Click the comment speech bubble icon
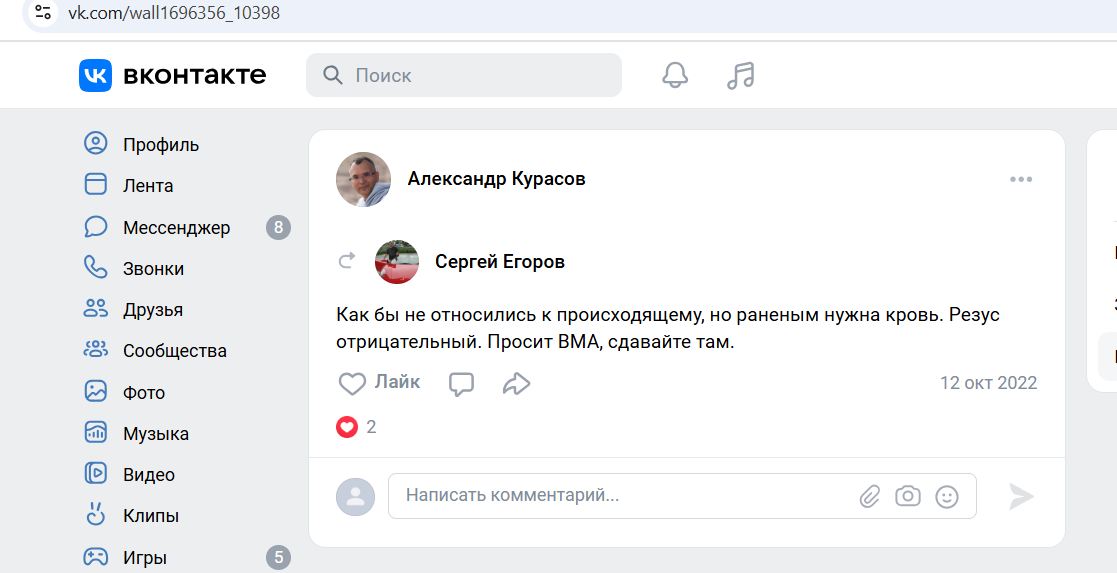Viewport: 1117px width, 573px height. 461,384
